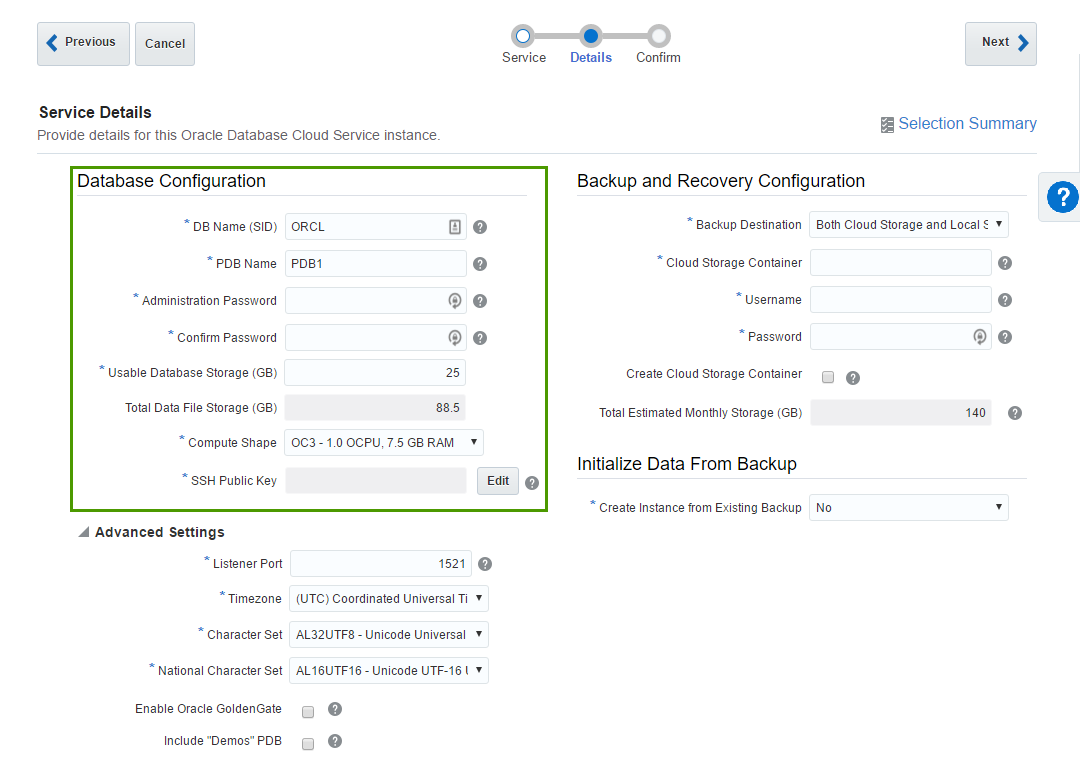Viewport: 1080px width, 763px height.
Task: Open the Backup Destination dropdown
Action: (x=908, y=224)
